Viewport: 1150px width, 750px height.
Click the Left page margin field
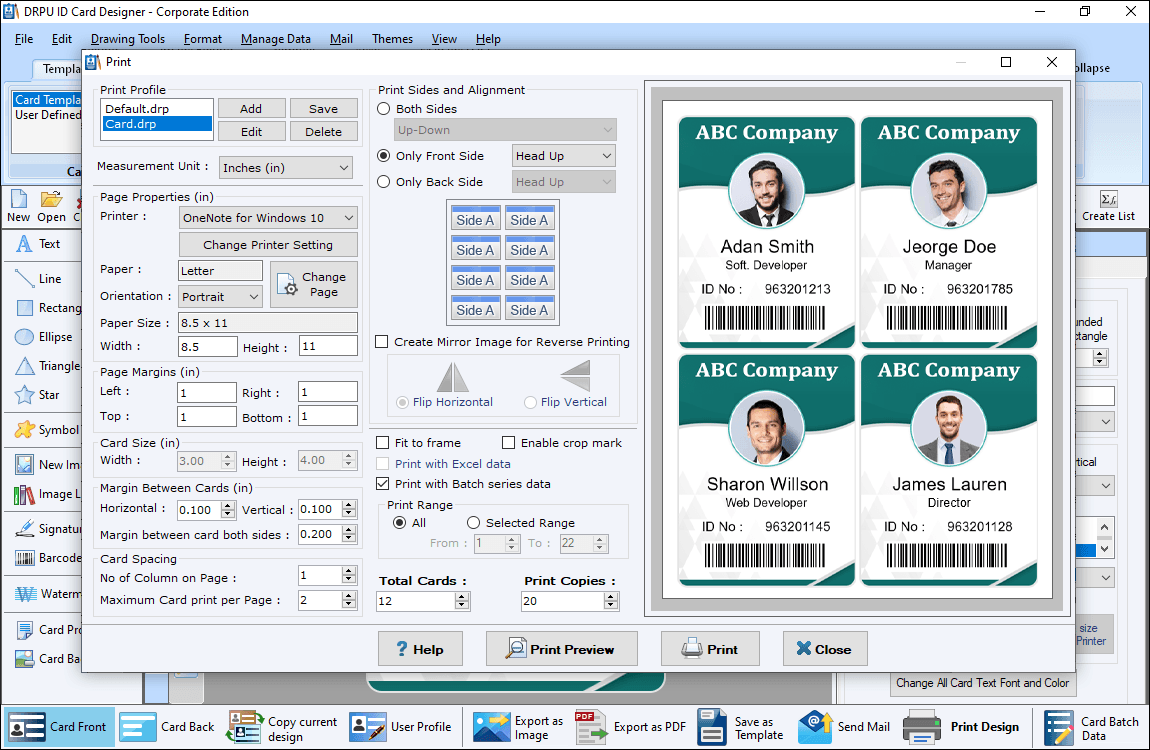[x=207, y=392]
